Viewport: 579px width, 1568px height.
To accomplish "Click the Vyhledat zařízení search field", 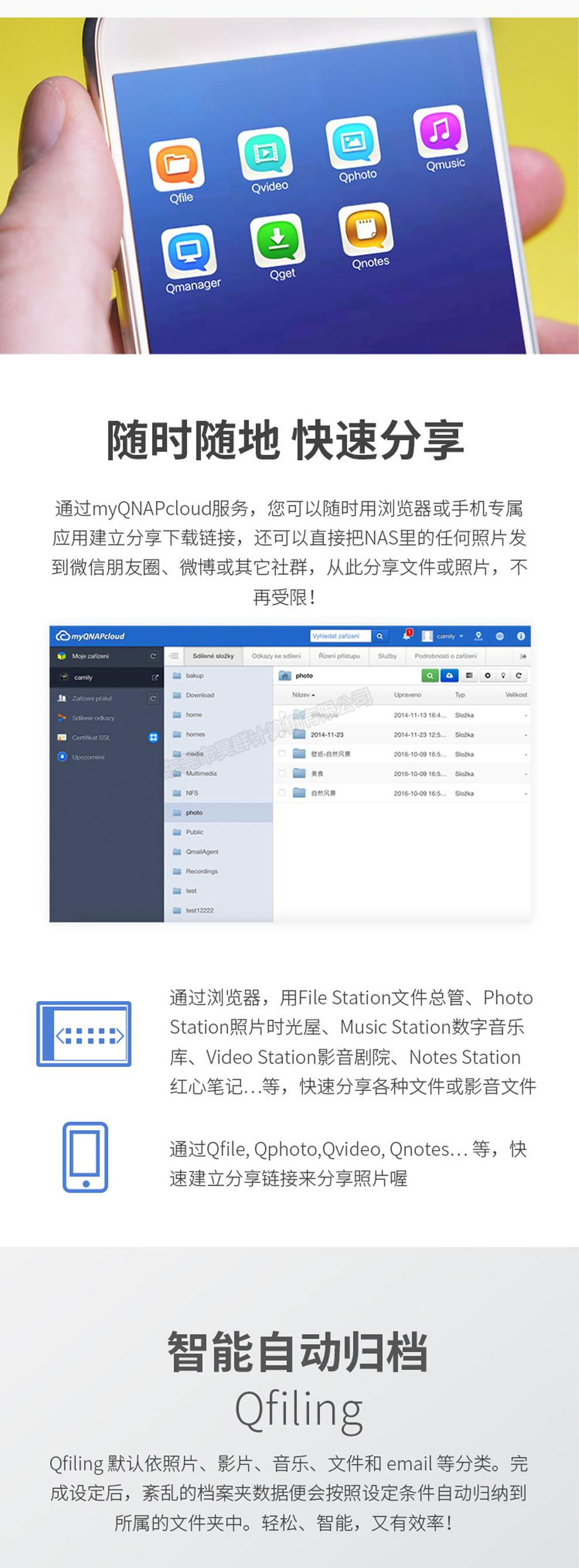I will [x=340, y=636].
